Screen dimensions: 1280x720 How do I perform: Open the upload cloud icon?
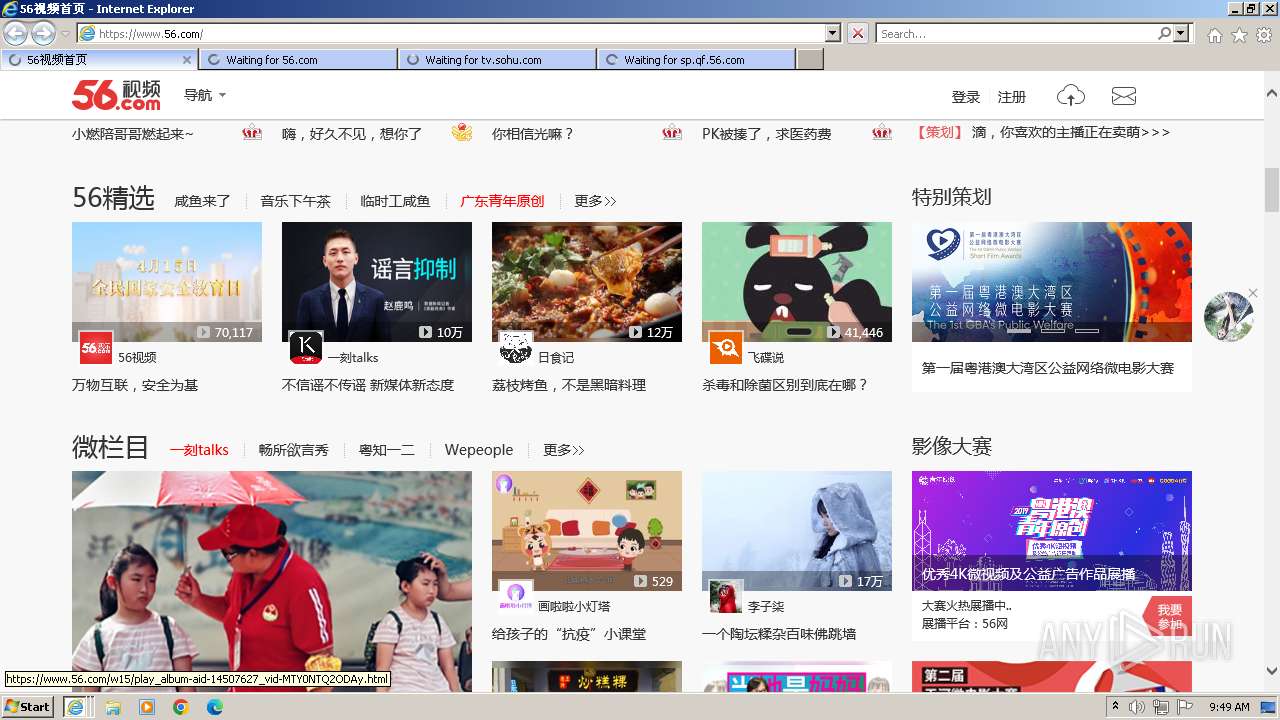[x=1070, y=96]
